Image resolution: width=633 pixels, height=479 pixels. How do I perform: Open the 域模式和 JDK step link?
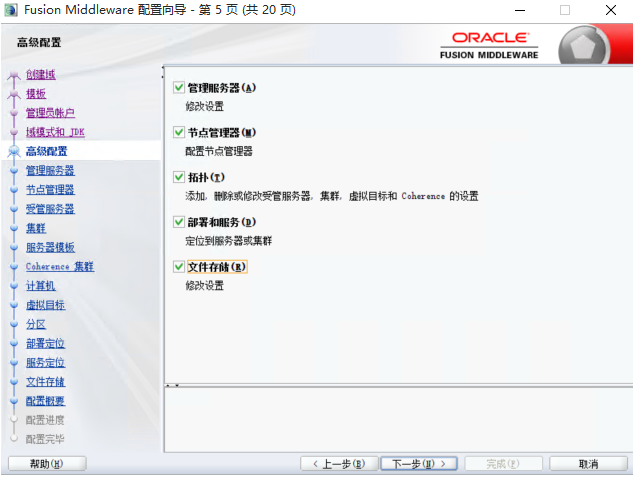coord(55,132)
